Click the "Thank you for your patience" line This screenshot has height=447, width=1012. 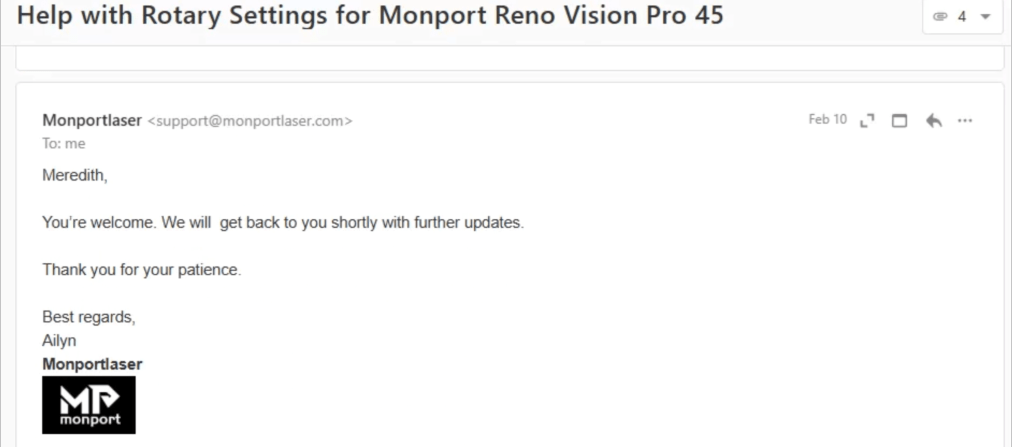click(x=142, y=269)
